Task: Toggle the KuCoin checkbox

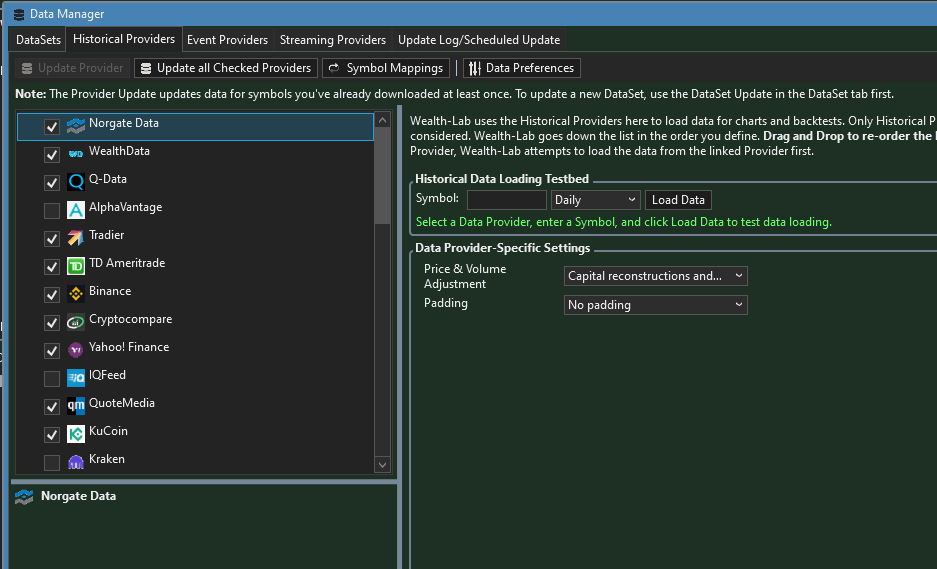Action: pyautogui.click(x=52, y=435)
